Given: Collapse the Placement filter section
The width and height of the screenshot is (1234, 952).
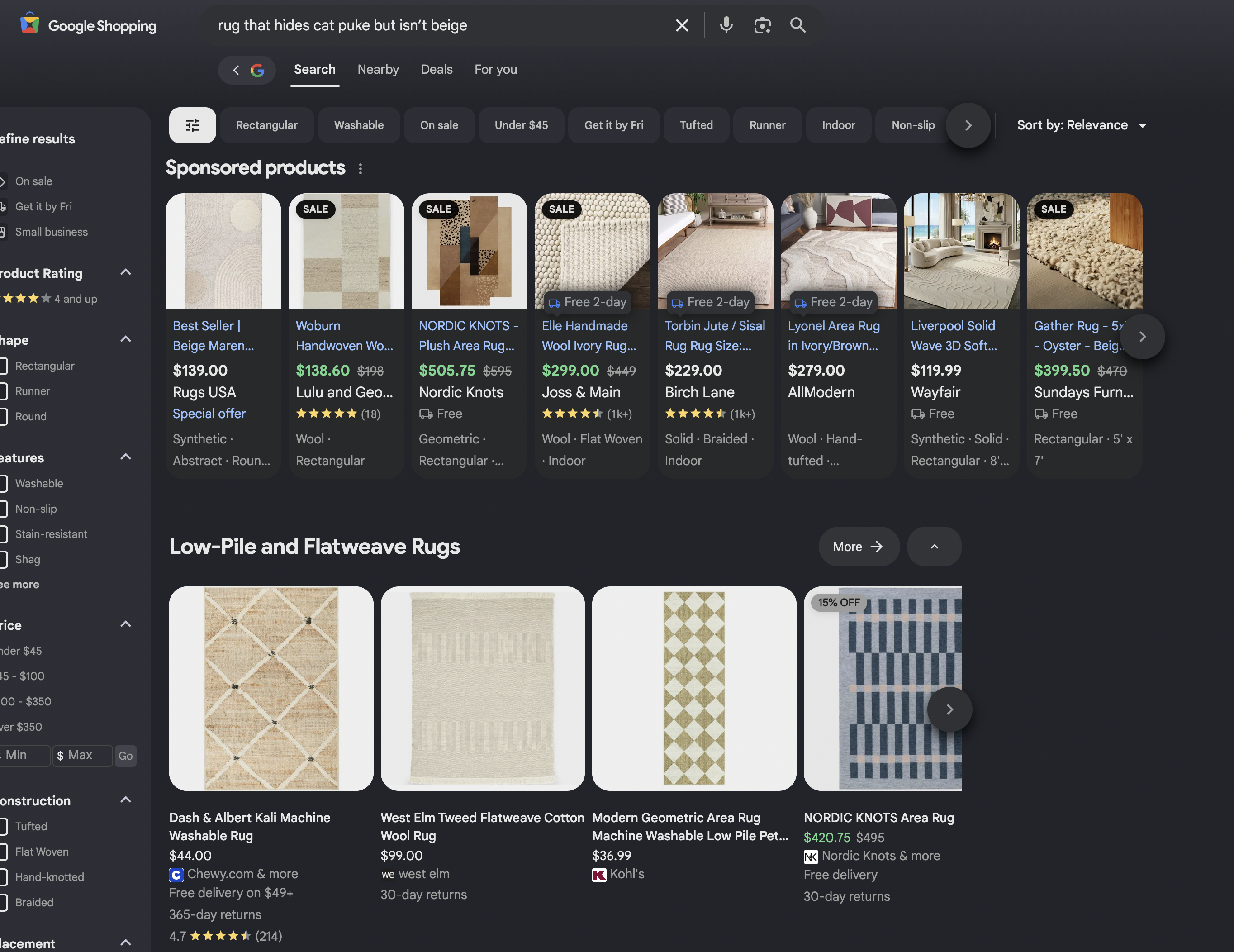Looking at the screenshot, I should pyautogui.click(x=126, y=942).
